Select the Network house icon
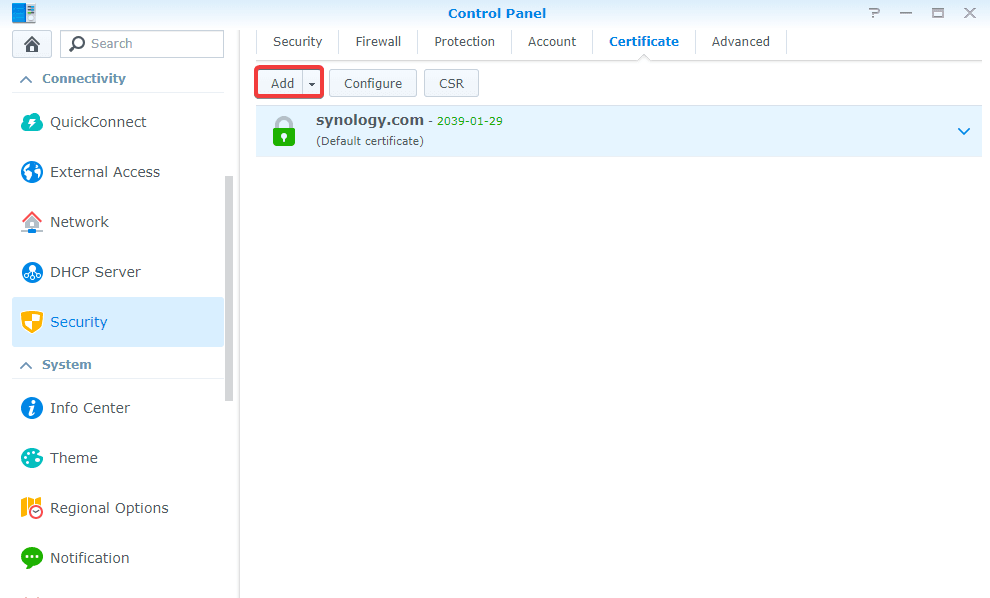 (32, 222)
